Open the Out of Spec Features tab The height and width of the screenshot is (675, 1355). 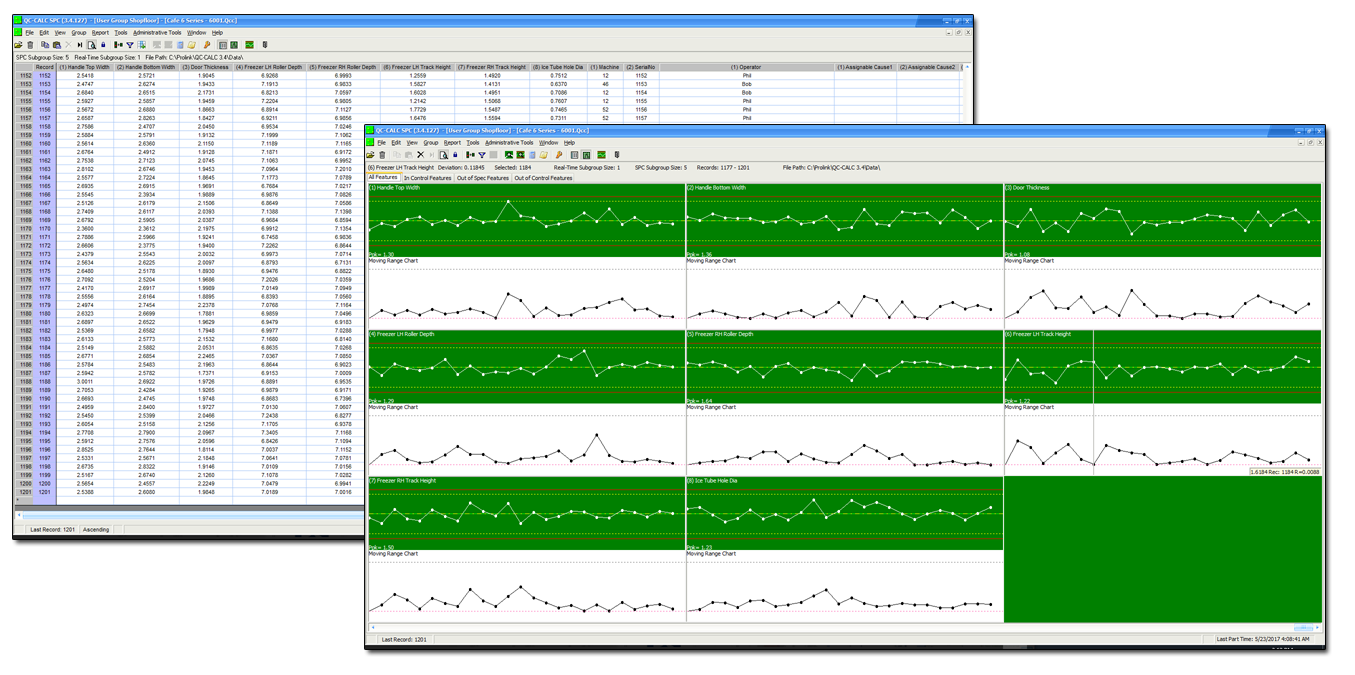(x=482, y=178)
